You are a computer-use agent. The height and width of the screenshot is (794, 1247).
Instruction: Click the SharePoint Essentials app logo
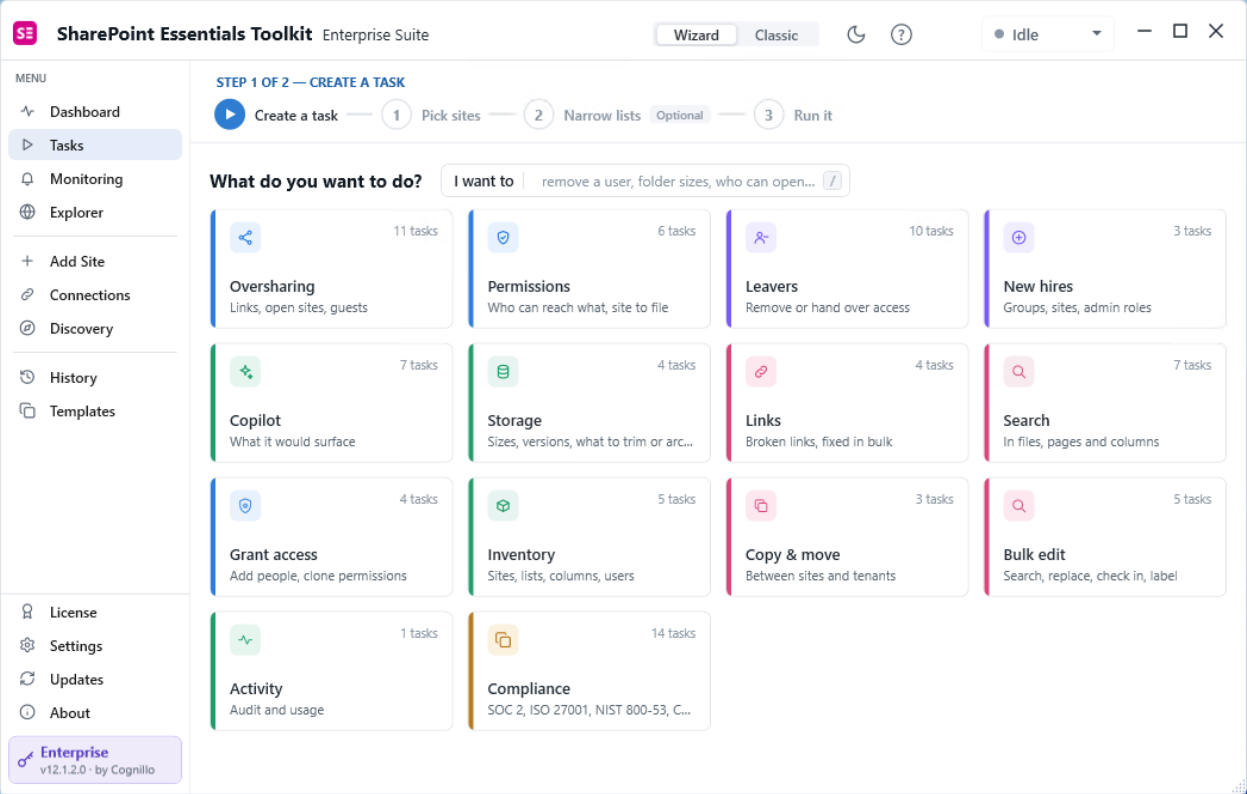click(25, 33)
